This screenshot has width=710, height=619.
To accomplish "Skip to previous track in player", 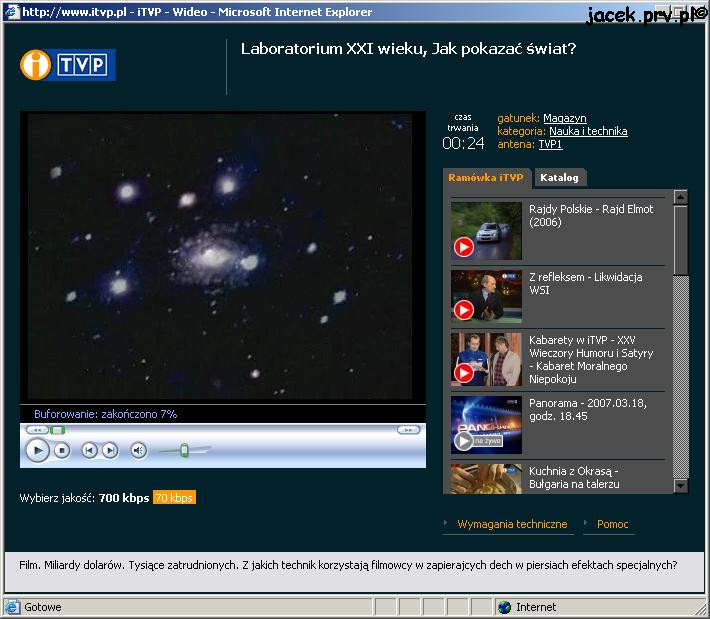I will coord(89,451).
